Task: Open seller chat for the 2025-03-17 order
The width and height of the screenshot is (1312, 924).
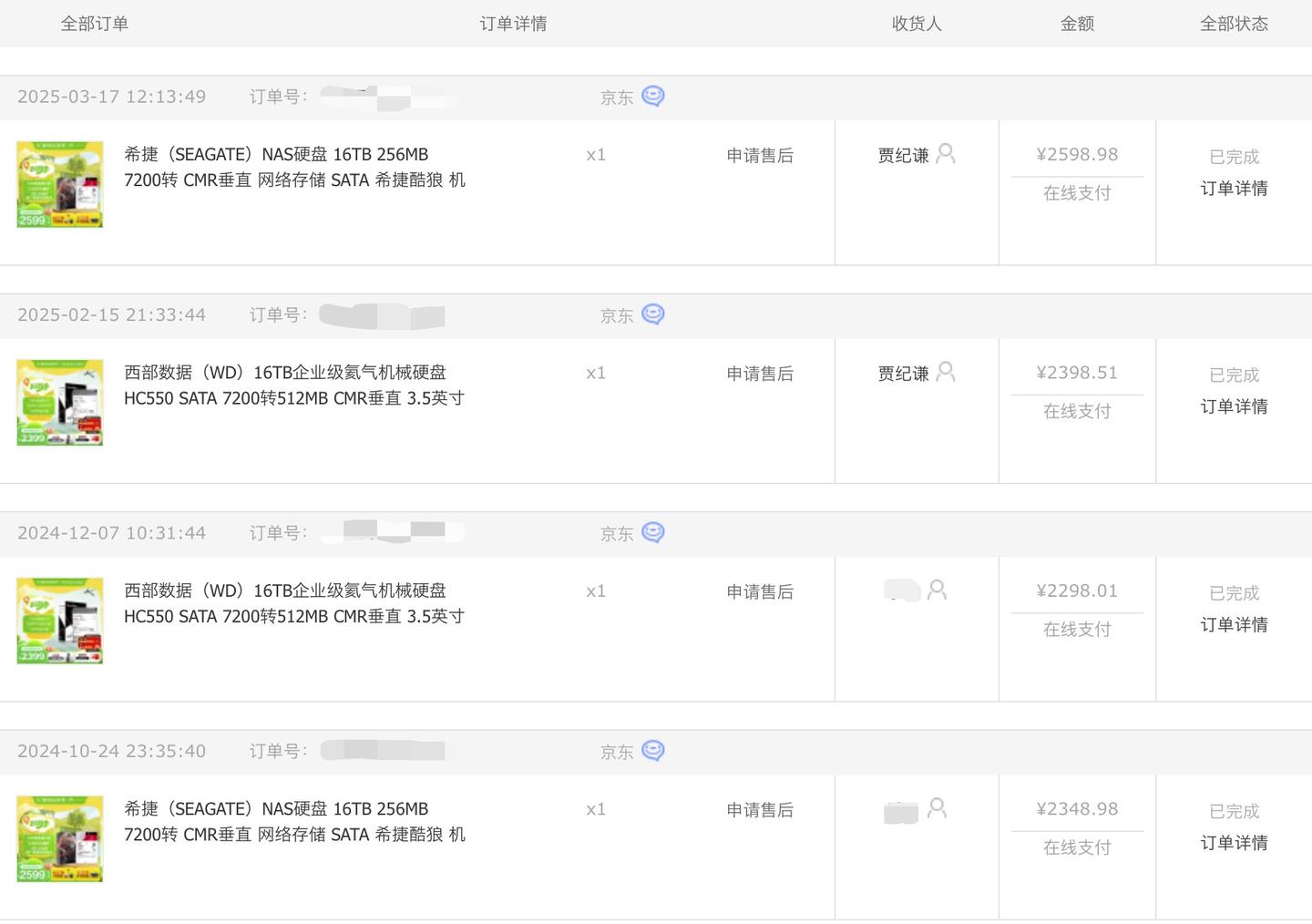Action: (653, 96)
